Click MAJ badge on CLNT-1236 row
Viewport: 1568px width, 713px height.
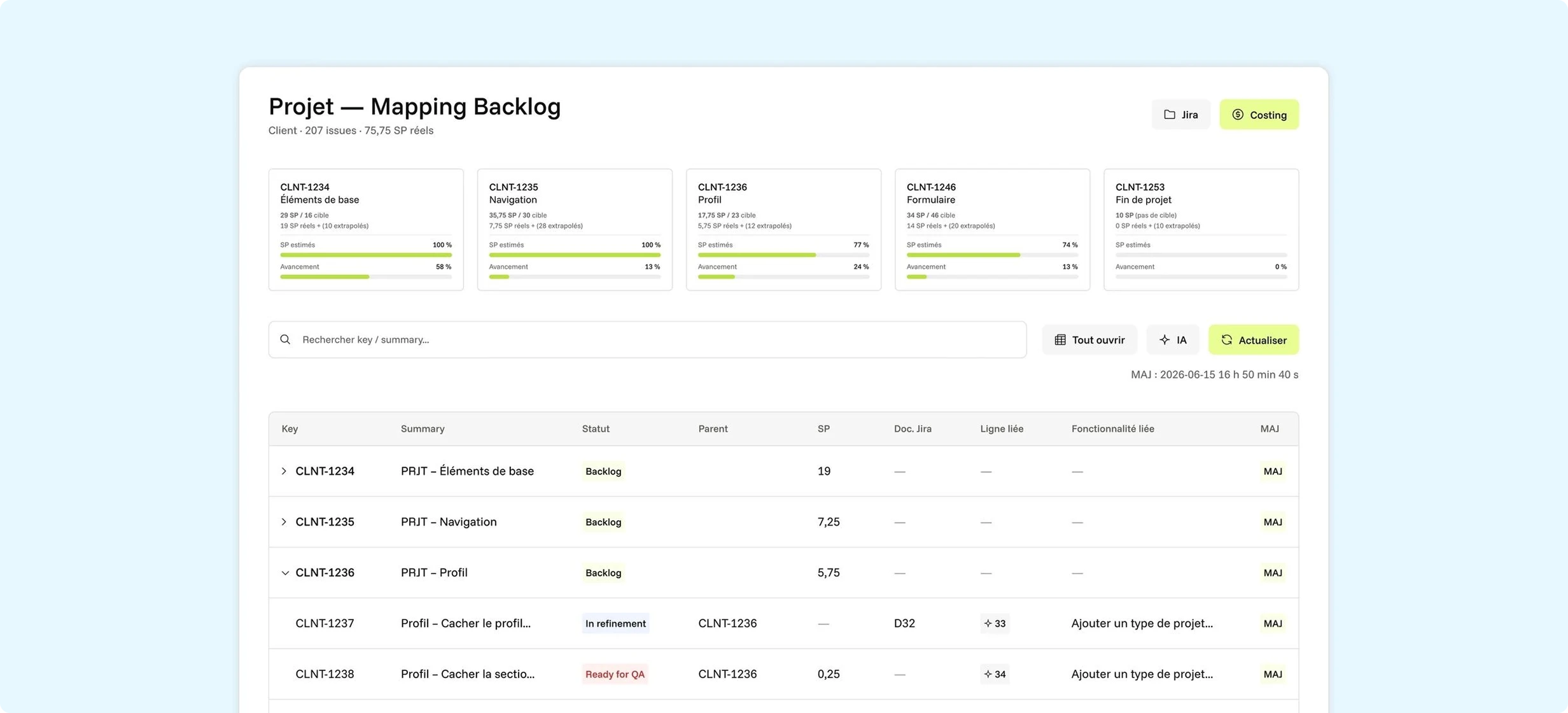tap(1273, 573)
